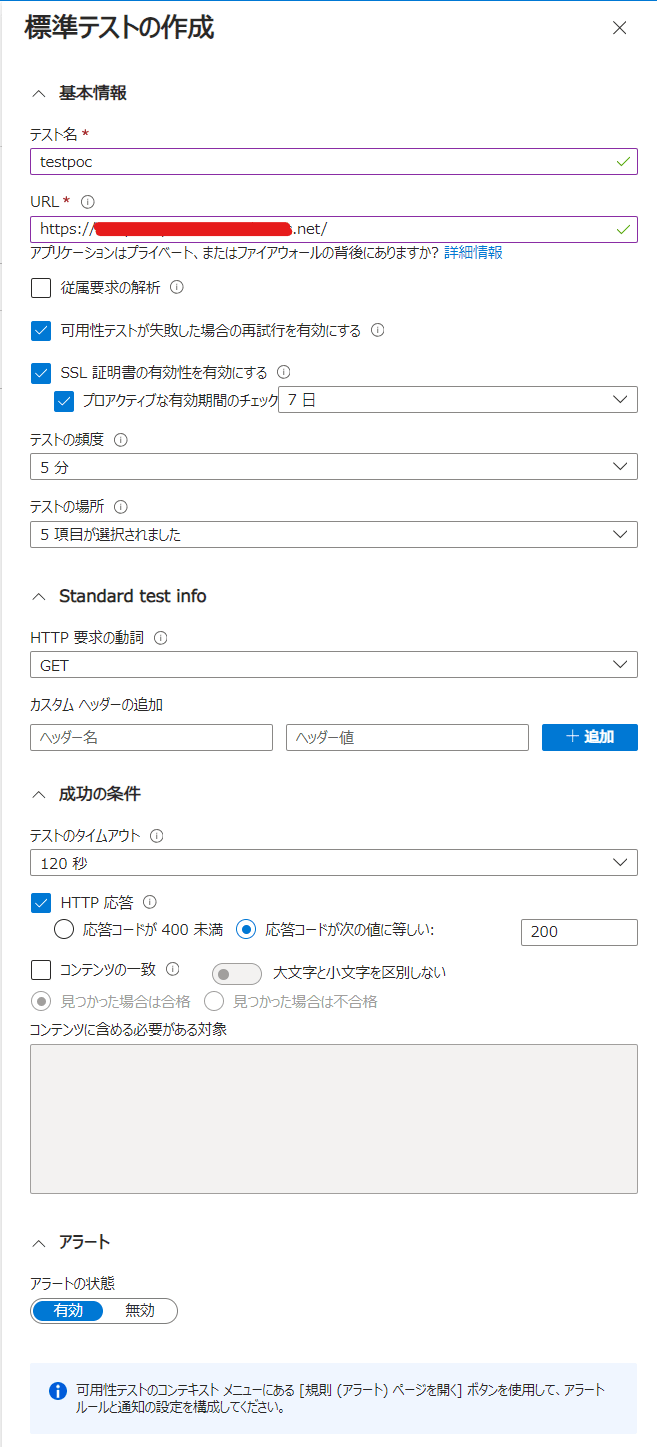
Task: Enable the 従属要求の解析 checkbox
Action: (x=40, y=287)
